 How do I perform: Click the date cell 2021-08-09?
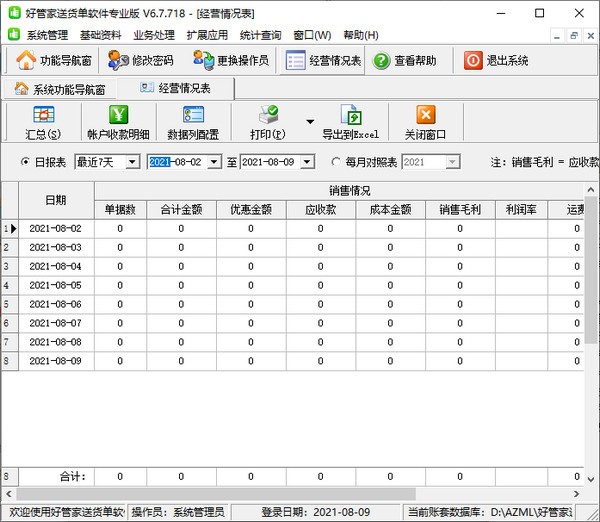click(x=56, y=361)
